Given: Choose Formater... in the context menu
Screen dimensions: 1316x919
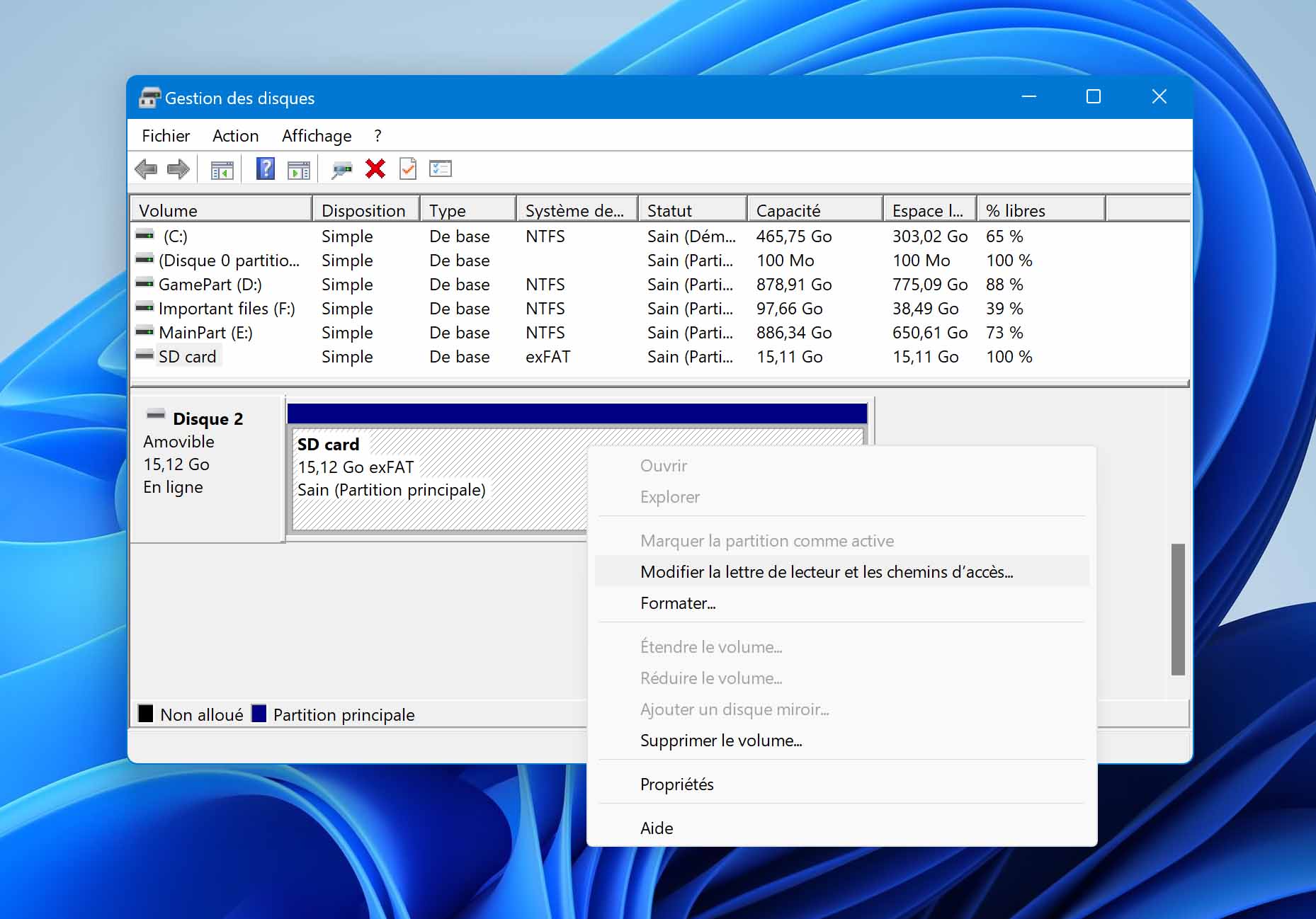Looking at the screenshot, I should tap(842, 603).
